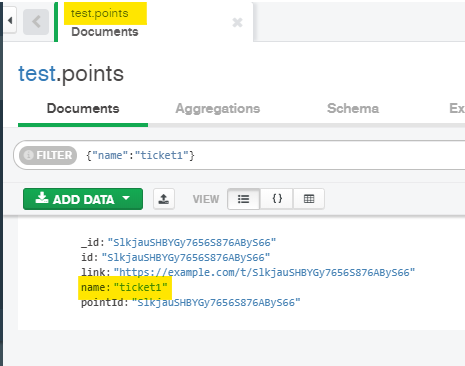465x366 pixels.
Task: Collapse sidebar with the left triangle arrow
Action: pyautogui.click(x=10, y=21)
